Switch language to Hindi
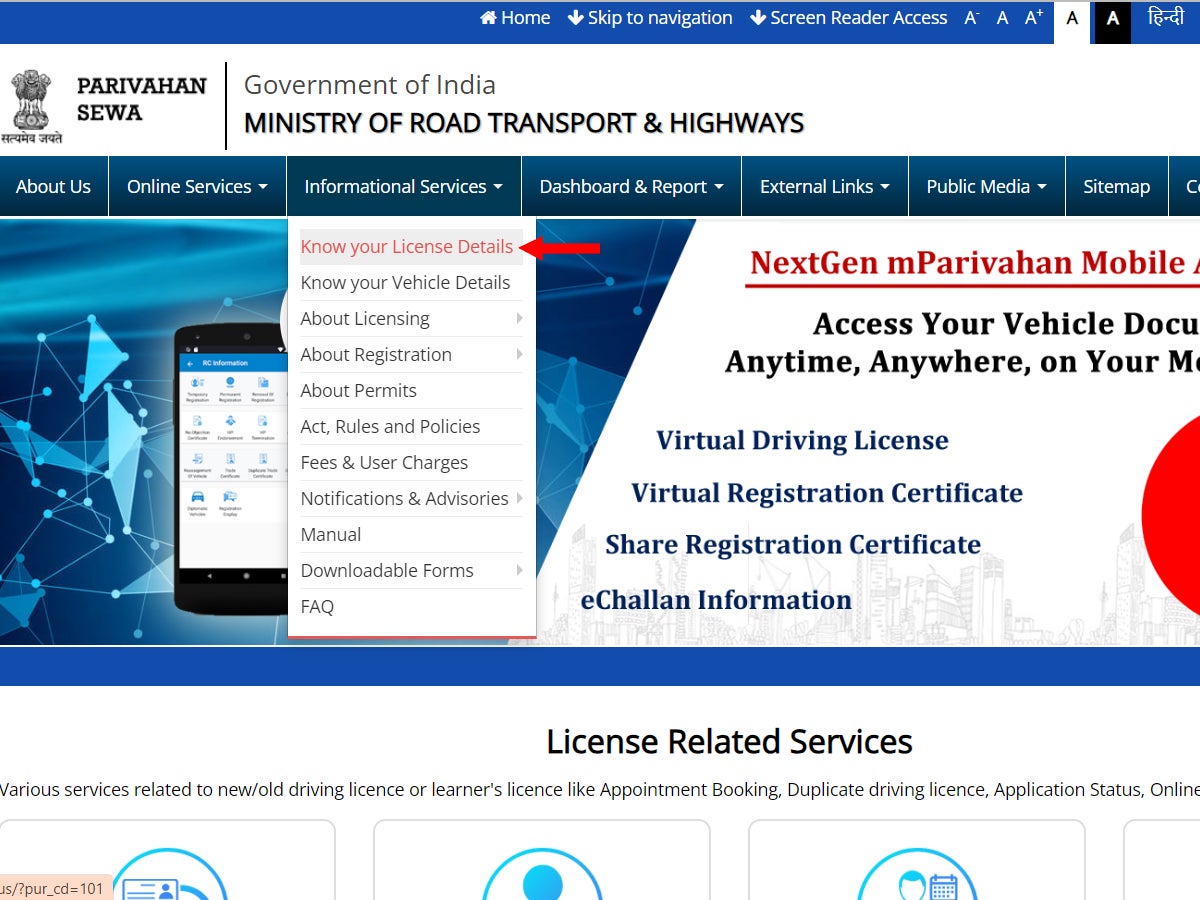Screen dimensions: 1200x900 (x=1165, y=18)
